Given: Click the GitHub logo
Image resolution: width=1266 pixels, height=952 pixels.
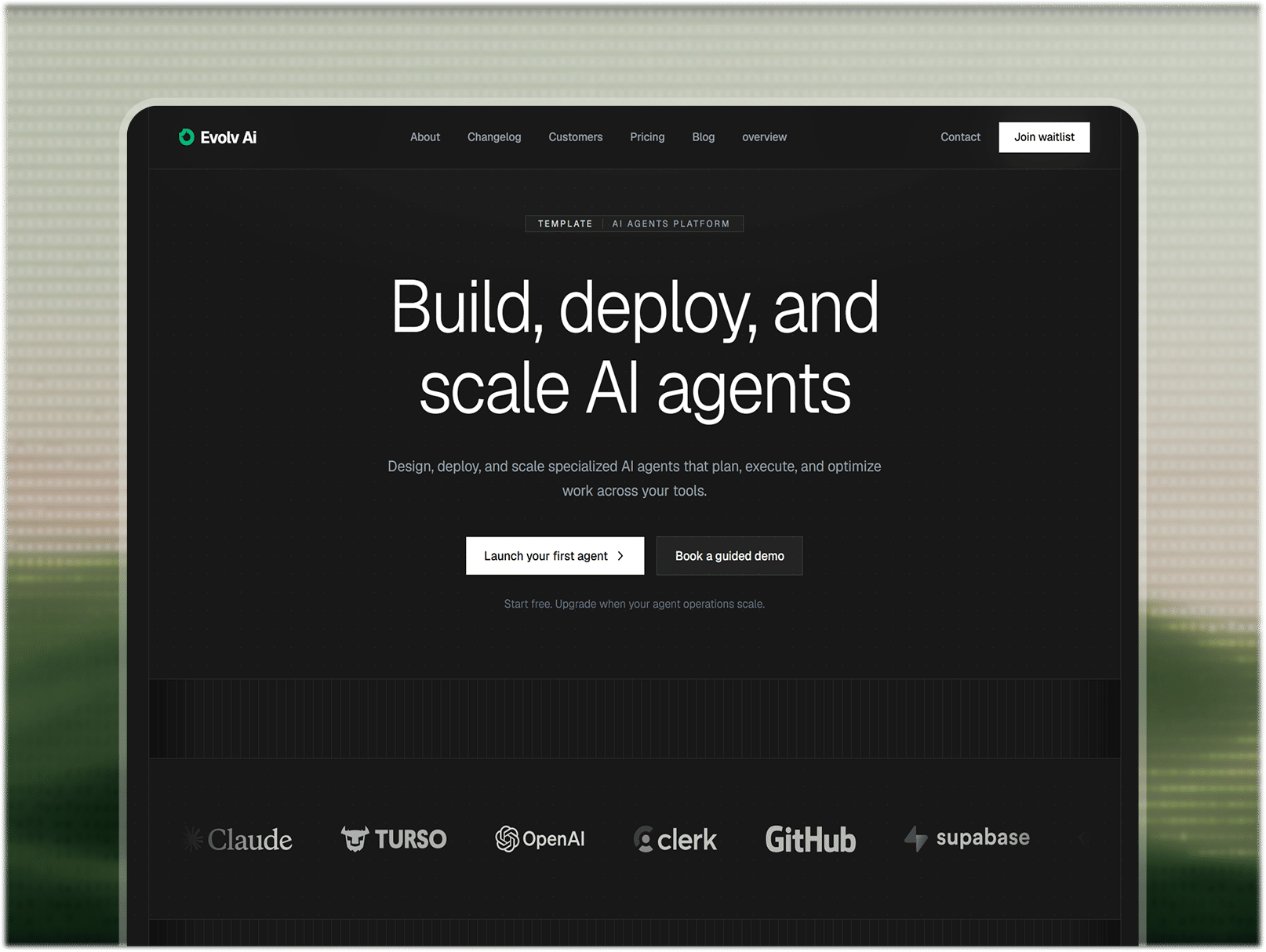Looking at the screenshot, I should click(810, 839).
